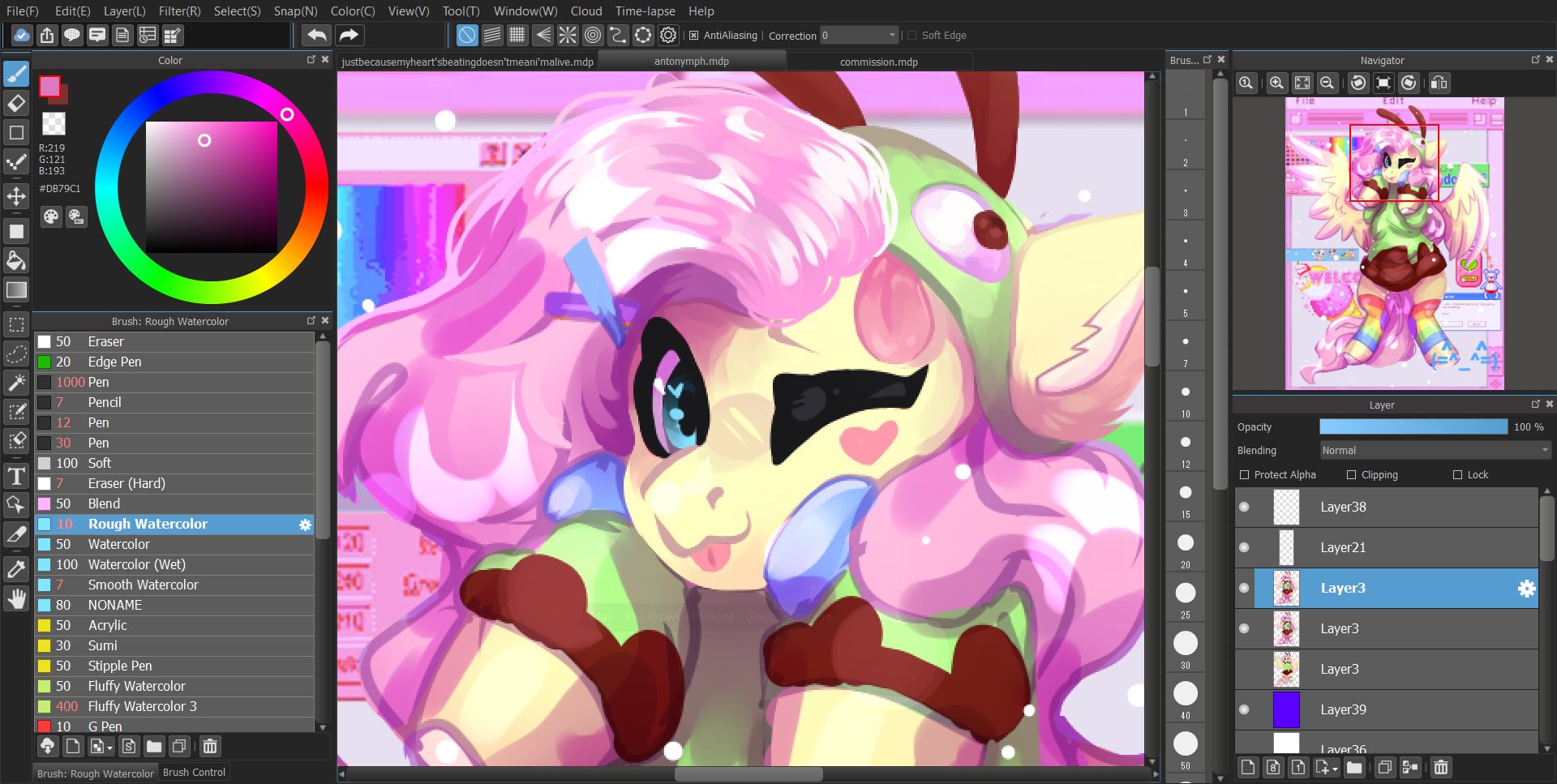Image resolution: width=1557 pixels, height=784 pixels.
Task: Hide Layer21 with its visibility dot
Action: click(1244, 548)
